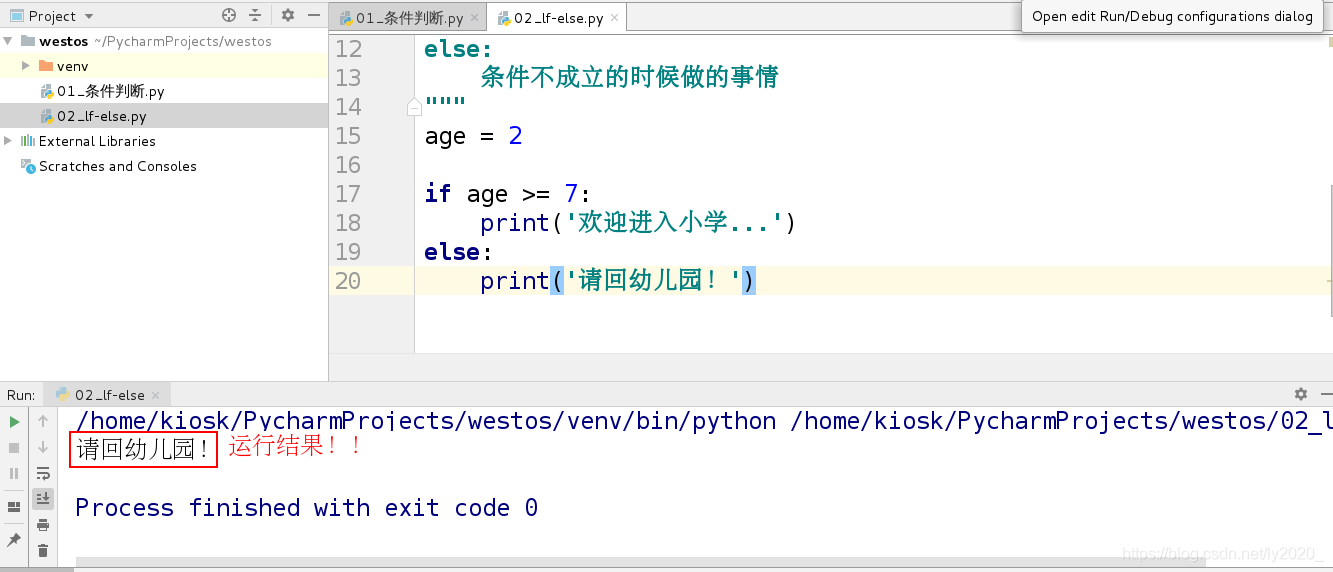
Task: Pin the Run tab
Action: coord(14,540)
